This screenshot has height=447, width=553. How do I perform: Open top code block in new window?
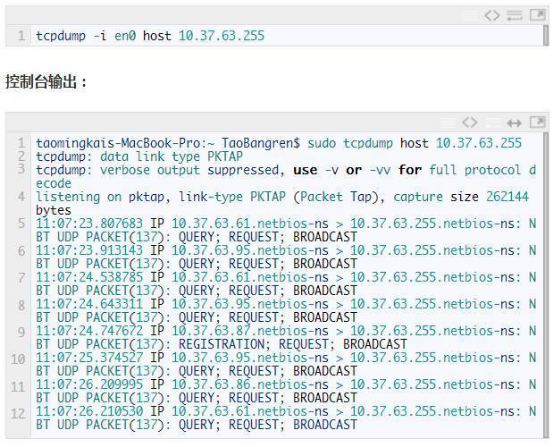[537, 15]
